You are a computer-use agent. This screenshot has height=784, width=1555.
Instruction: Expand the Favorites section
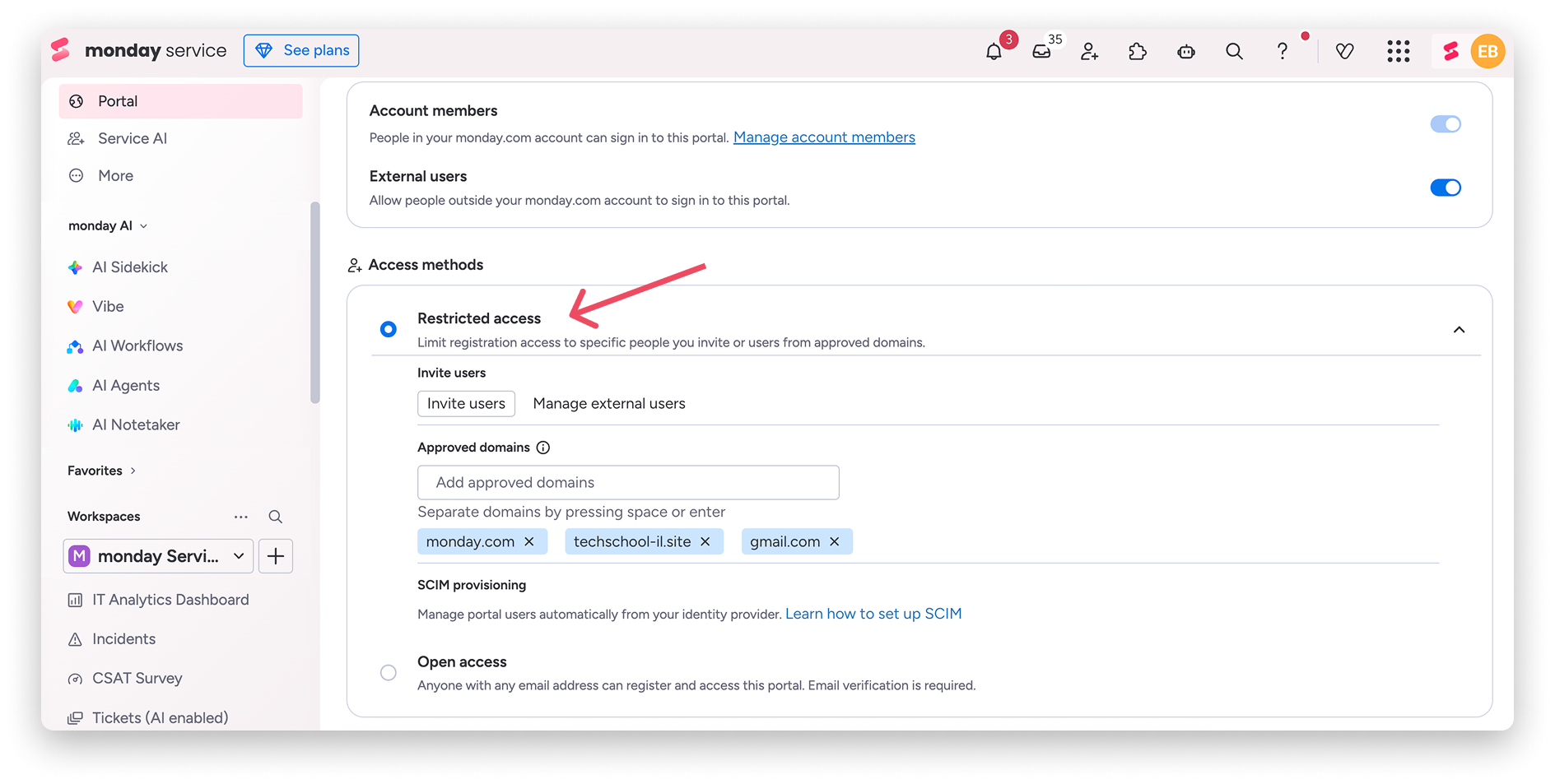[102, 471]
